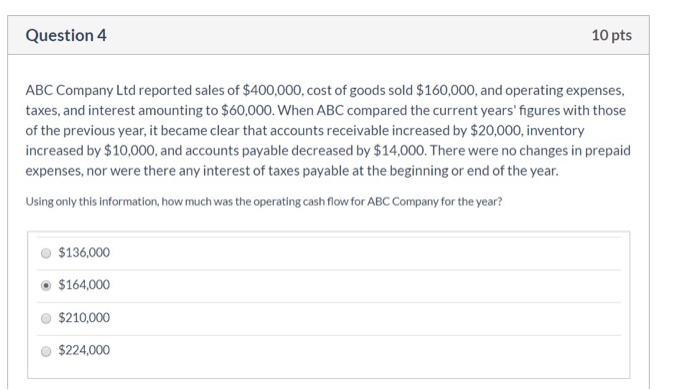The image size is (700, 390).
Task: Choose the $210,000 radio button
Action: (x=46, y=318)
